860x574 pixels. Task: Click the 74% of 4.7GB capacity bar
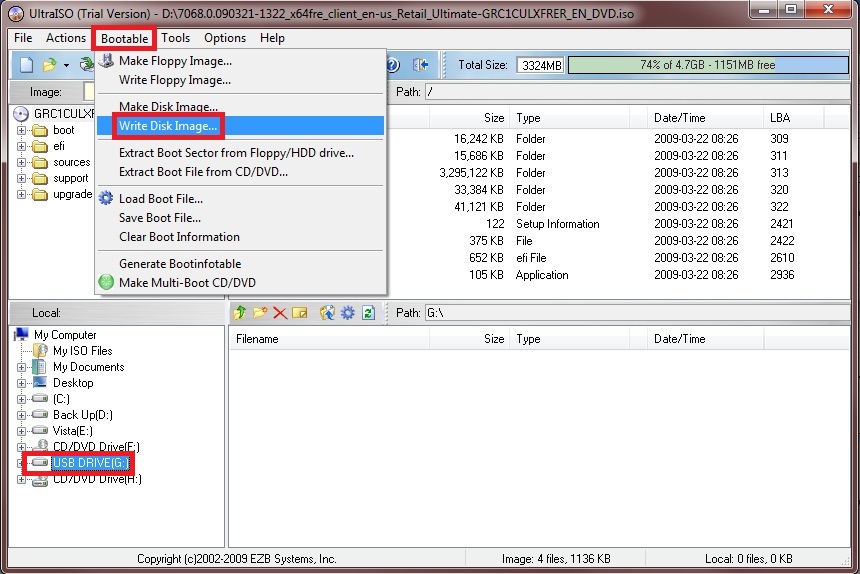coord(708,65)
